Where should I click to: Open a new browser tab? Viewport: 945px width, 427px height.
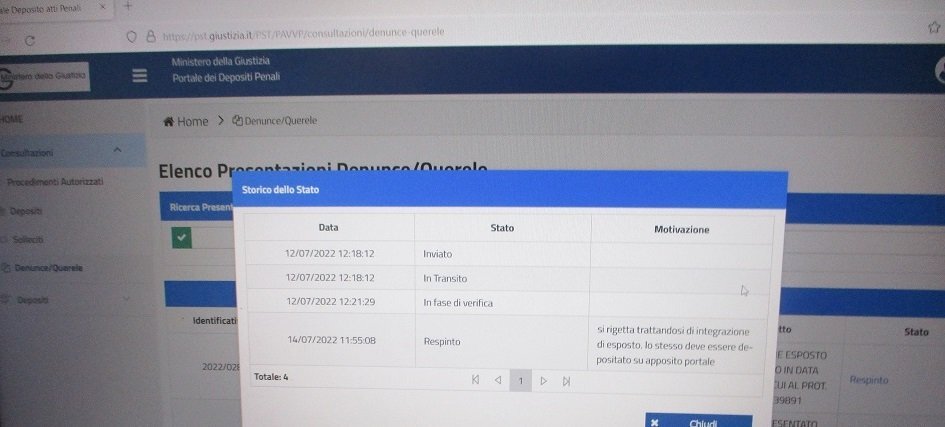[x=127, y=6]
